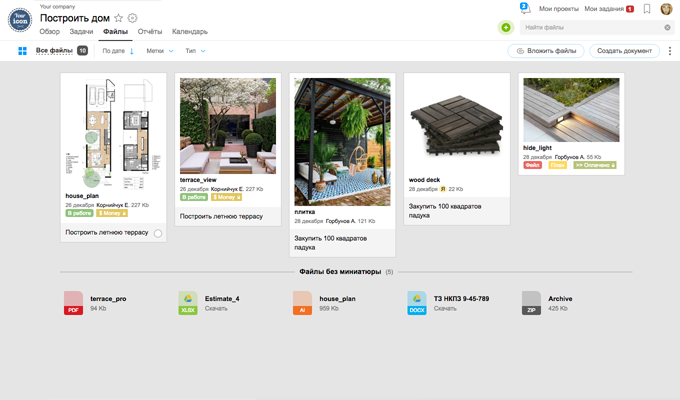Click the wood deck file title
The height and width of the screenshot is (400, 680).
[424, 180]
